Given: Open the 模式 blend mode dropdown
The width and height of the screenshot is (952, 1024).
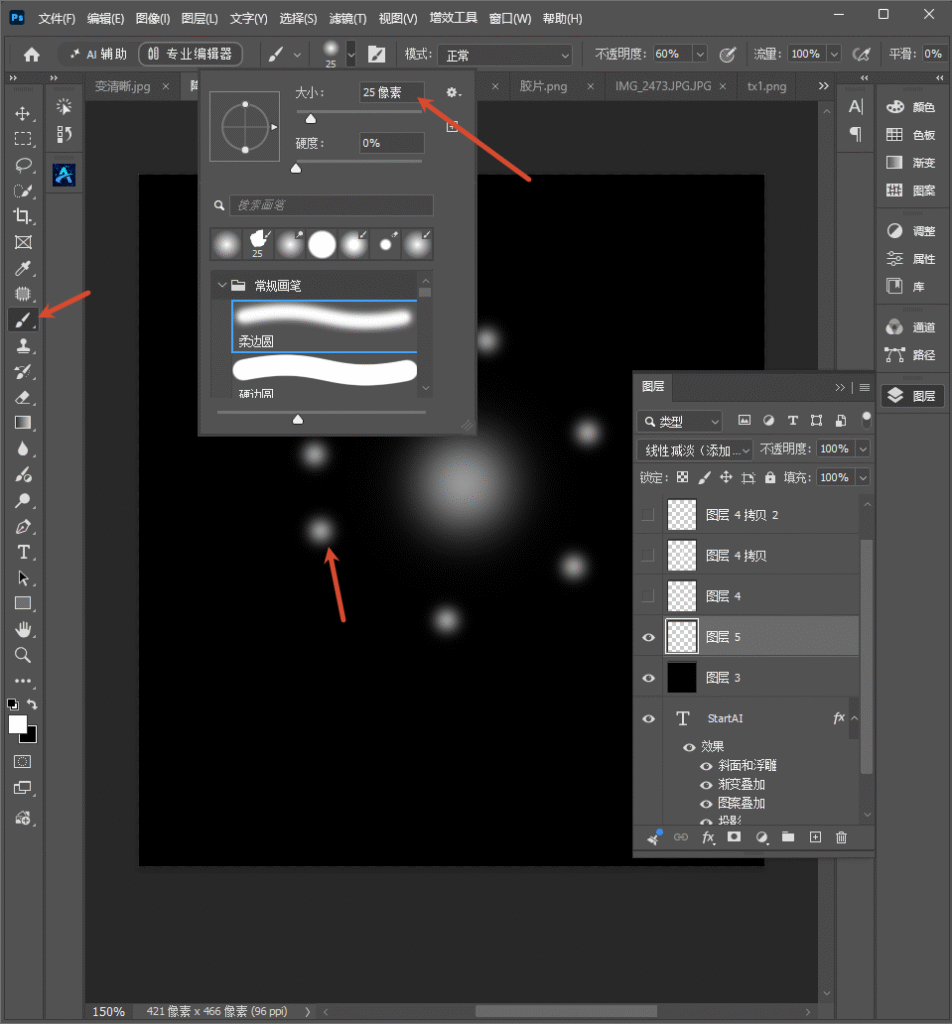Looking at the screenshot, I should 505,56.
